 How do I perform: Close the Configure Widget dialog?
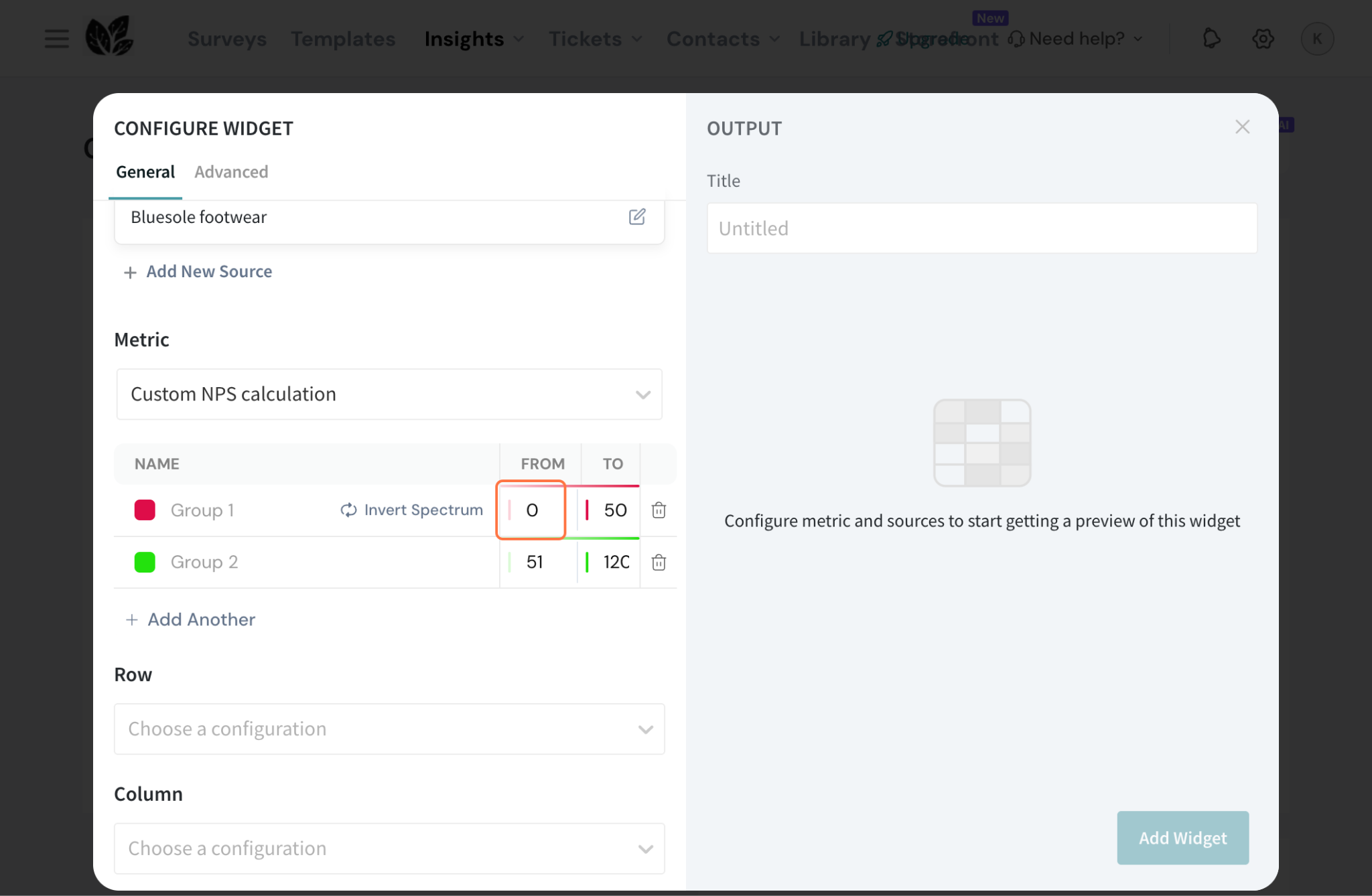pos(1242,127)
